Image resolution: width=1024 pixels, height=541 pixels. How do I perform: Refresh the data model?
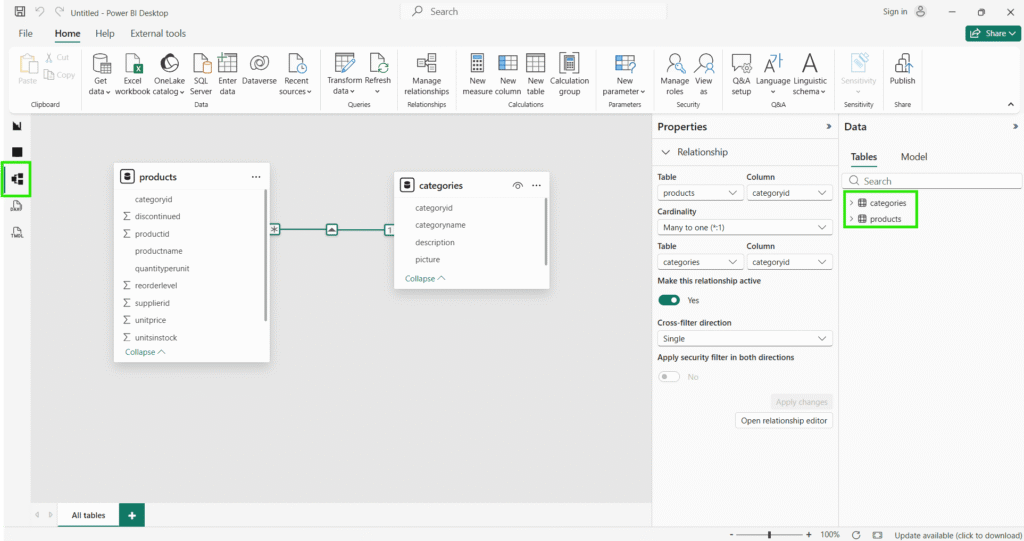point(377,74)
